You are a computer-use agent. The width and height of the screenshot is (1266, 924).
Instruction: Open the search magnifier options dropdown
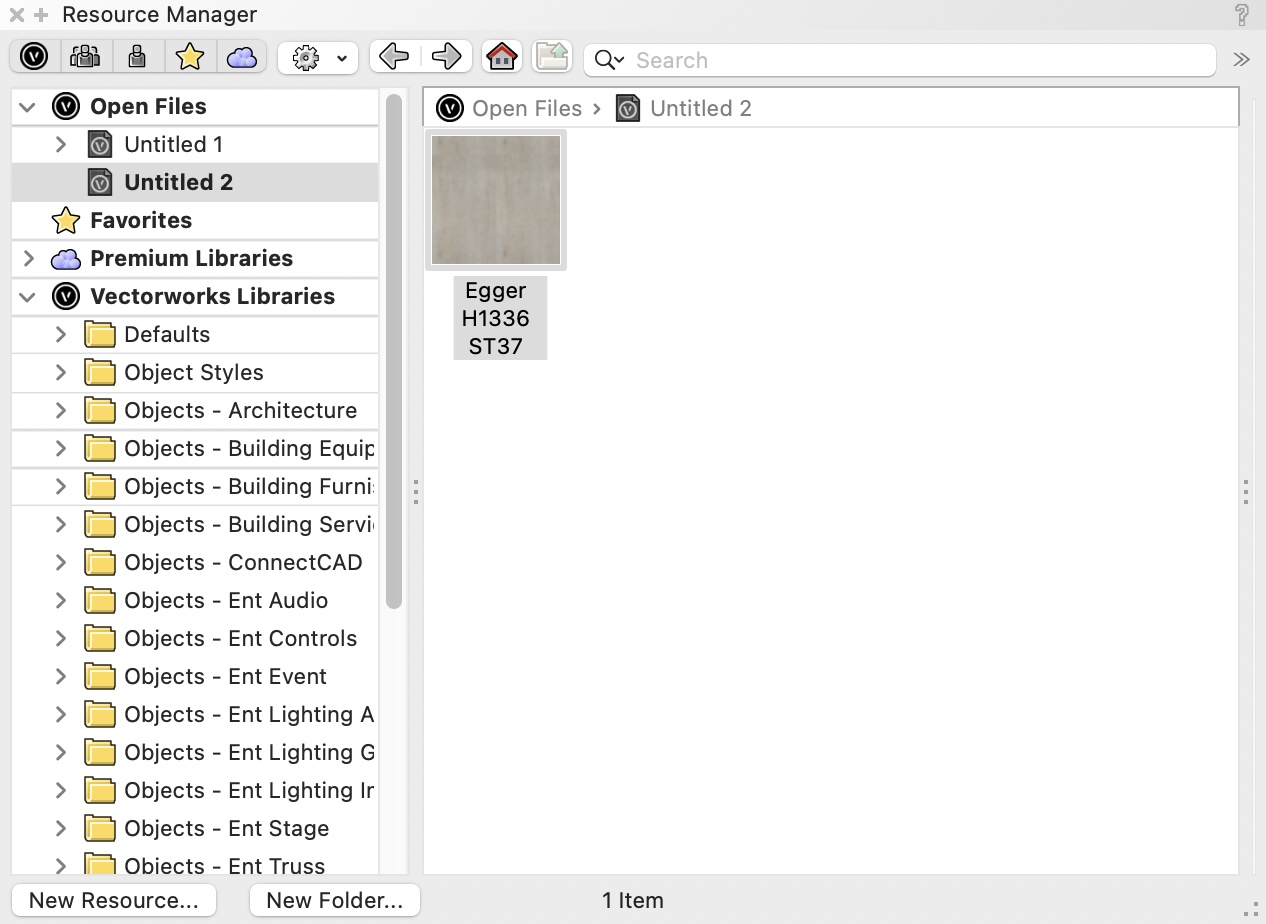[609, 60]
